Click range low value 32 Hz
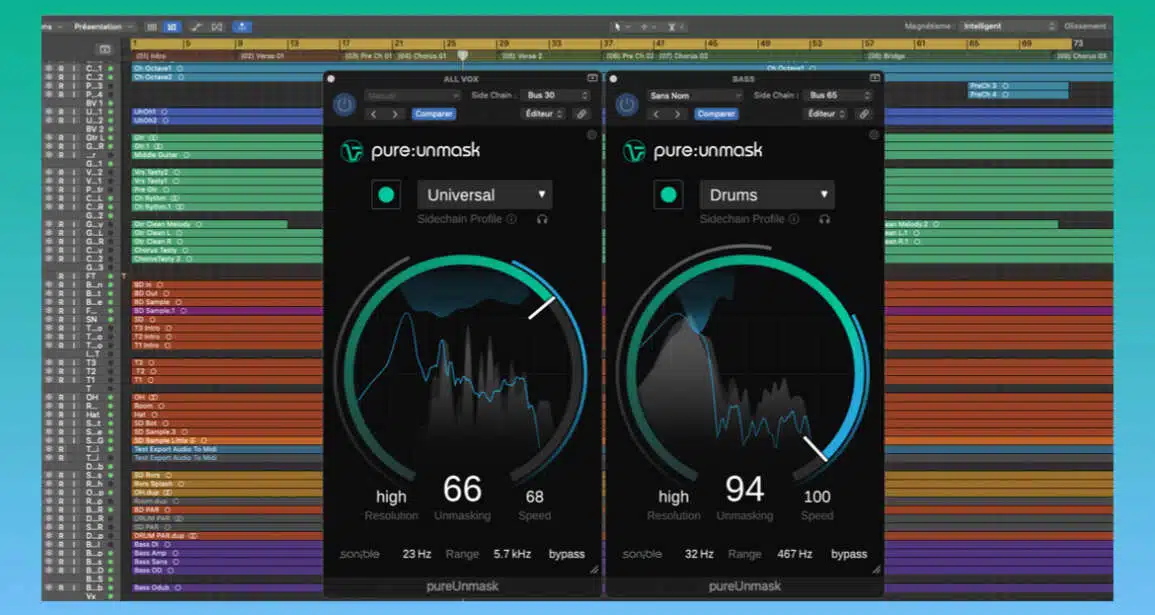Screen dimensions: 1155x615 (699, 555)
